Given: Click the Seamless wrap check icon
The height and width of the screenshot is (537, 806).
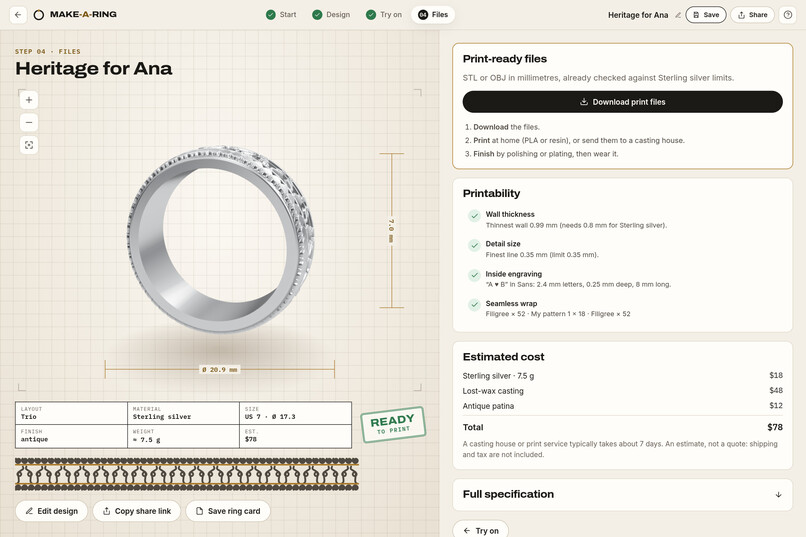Looking at the screenshot, I should pyautogui.click(x=474, y=305).
